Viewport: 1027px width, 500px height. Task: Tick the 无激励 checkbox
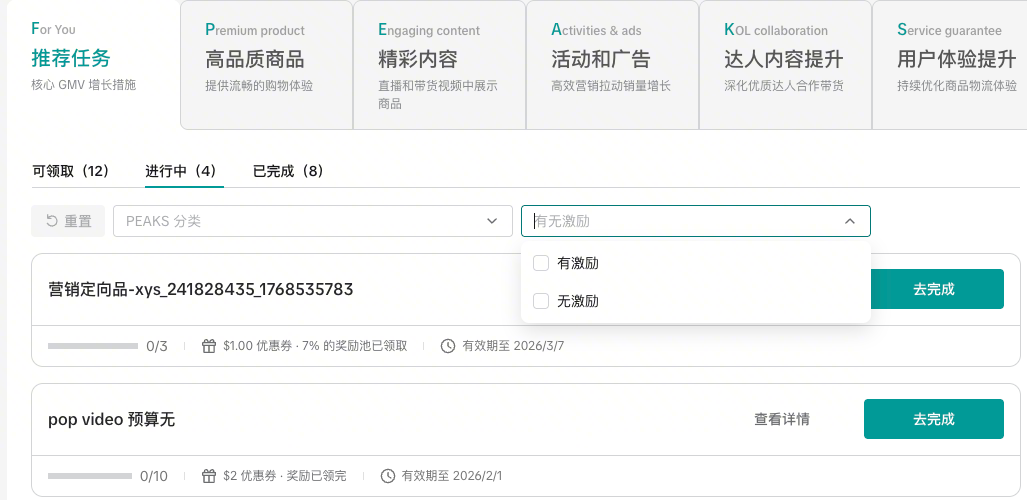coord(541,301)
